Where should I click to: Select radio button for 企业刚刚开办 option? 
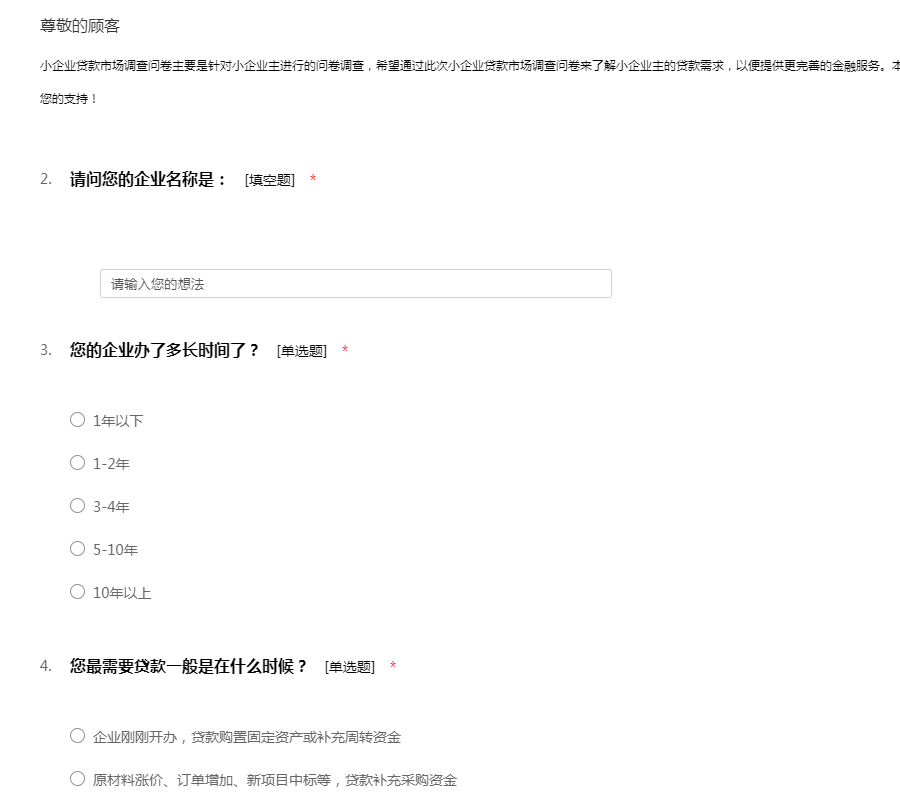(77, 736)
